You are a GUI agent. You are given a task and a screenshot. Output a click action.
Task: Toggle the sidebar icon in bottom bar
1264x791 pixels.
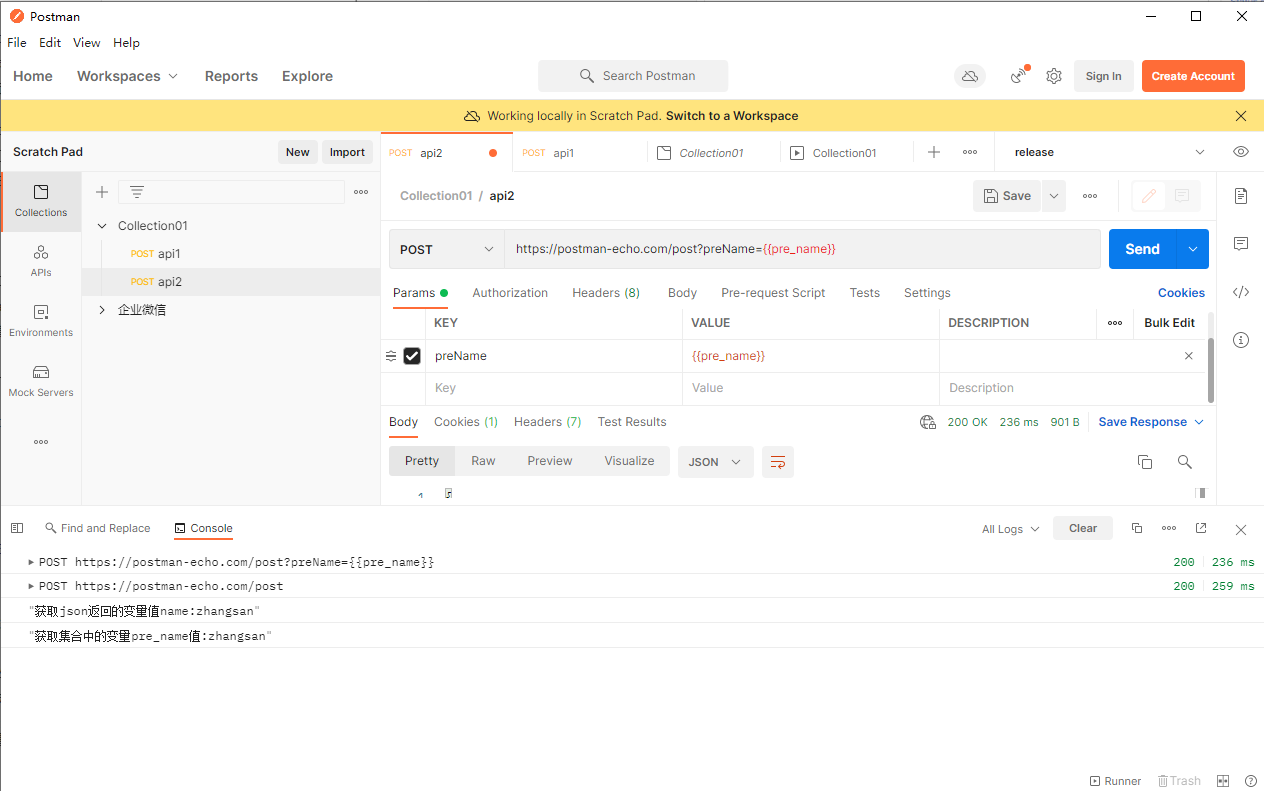pos(17,528)
